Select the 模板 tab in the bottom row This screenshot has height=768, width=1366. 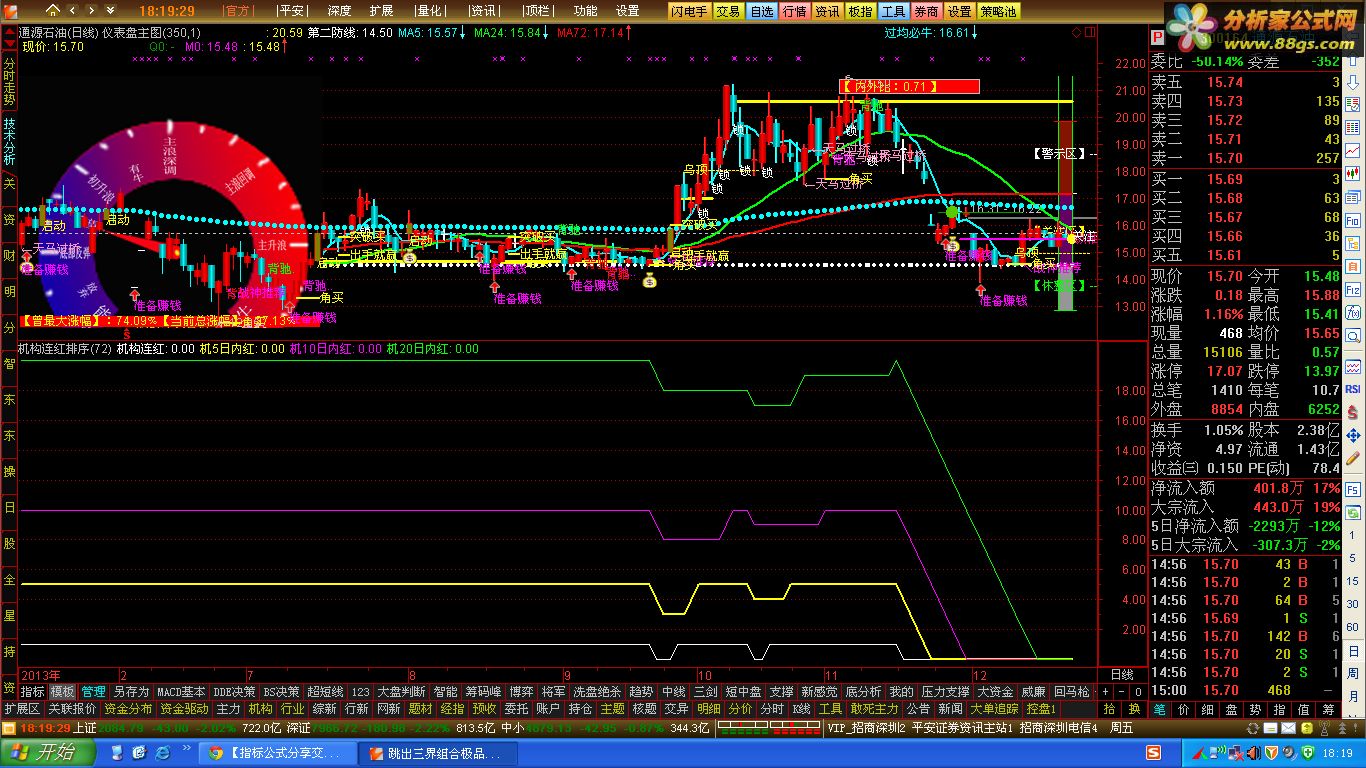(x=62, y=691)
